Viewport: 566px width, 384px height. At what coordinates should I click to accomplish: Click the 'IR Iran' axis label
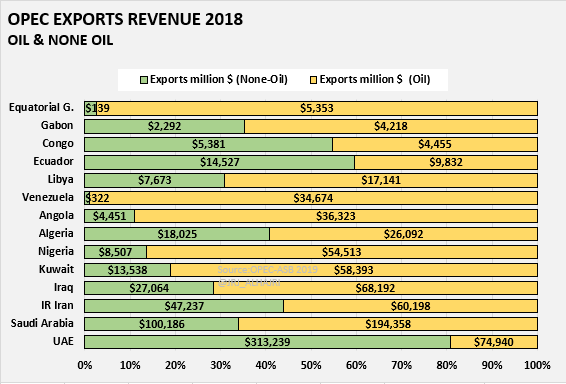click(57, 305)
